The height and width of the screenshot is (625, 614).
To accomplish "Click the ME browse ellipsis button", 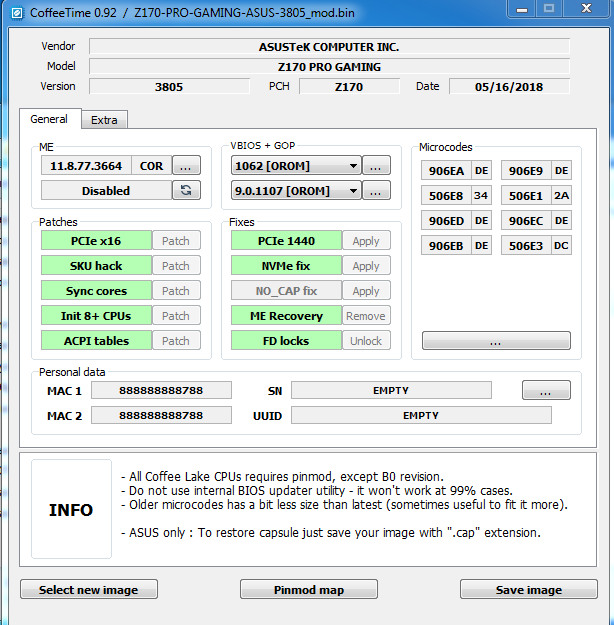I will click(186, 165).
